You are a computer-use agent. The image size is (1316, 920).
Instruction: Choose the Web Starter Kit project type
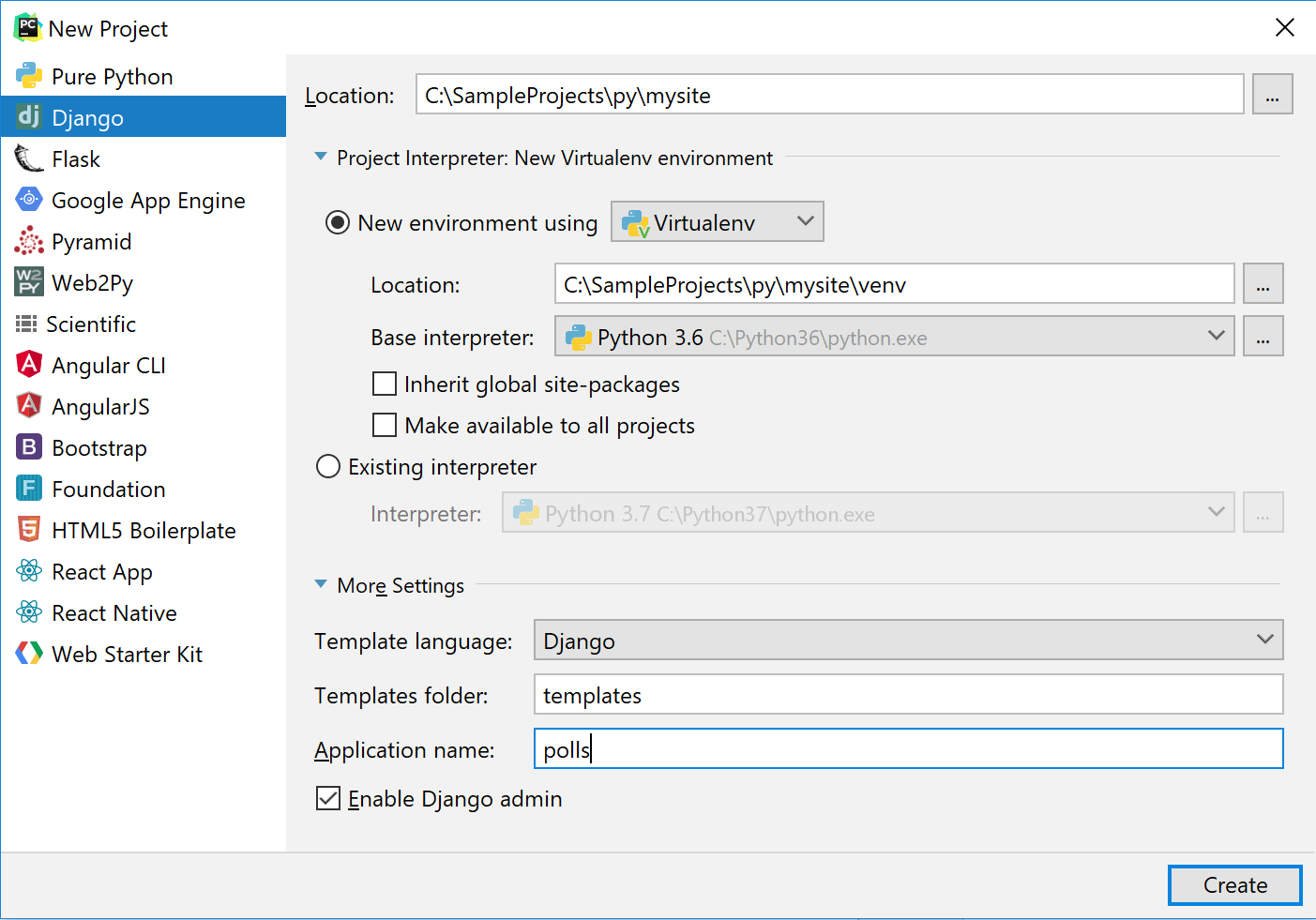pyautogui.click(x=144, y=654)
